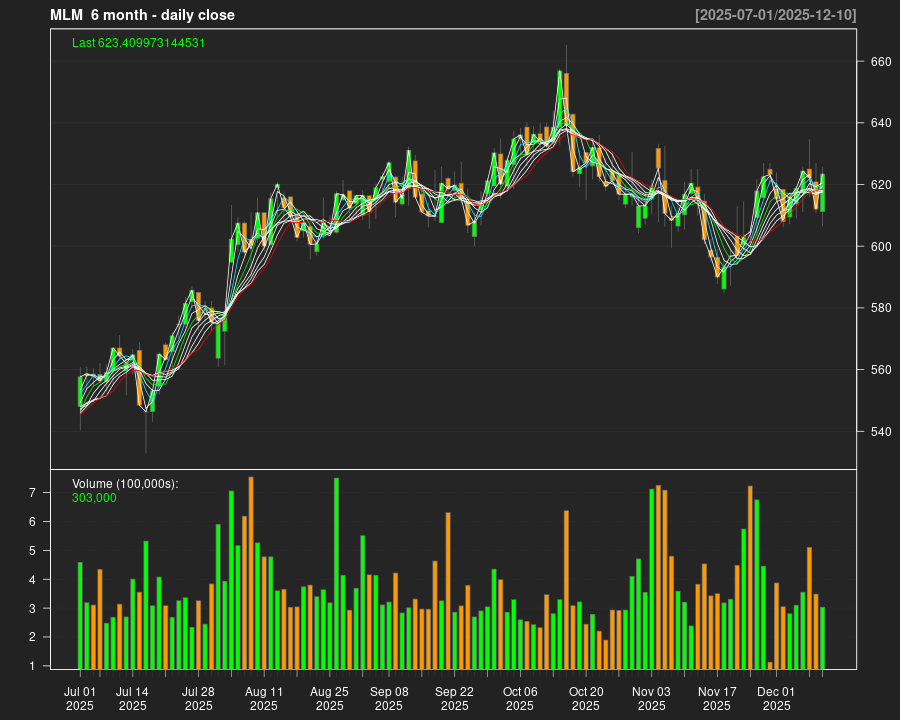Click the "Sep 22 2025" date tick label
The width and height of the screenshot is (900, 720).
454,698
